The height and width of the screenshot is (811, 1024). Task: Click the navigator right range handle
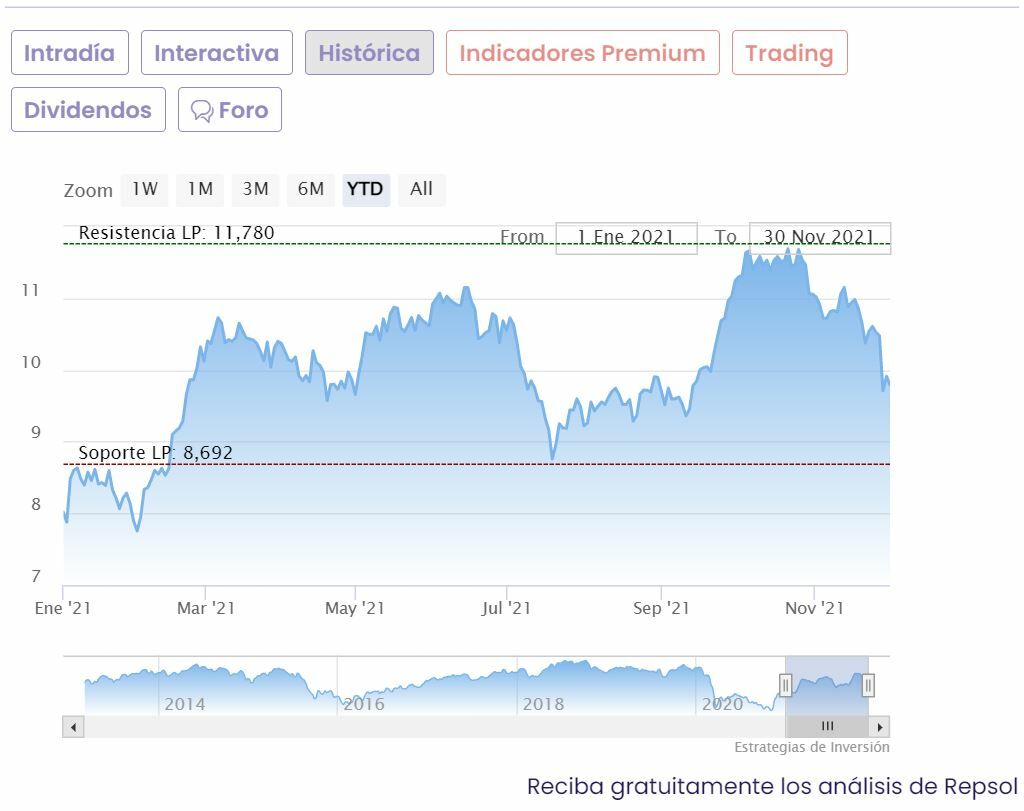tap(868, 685)
